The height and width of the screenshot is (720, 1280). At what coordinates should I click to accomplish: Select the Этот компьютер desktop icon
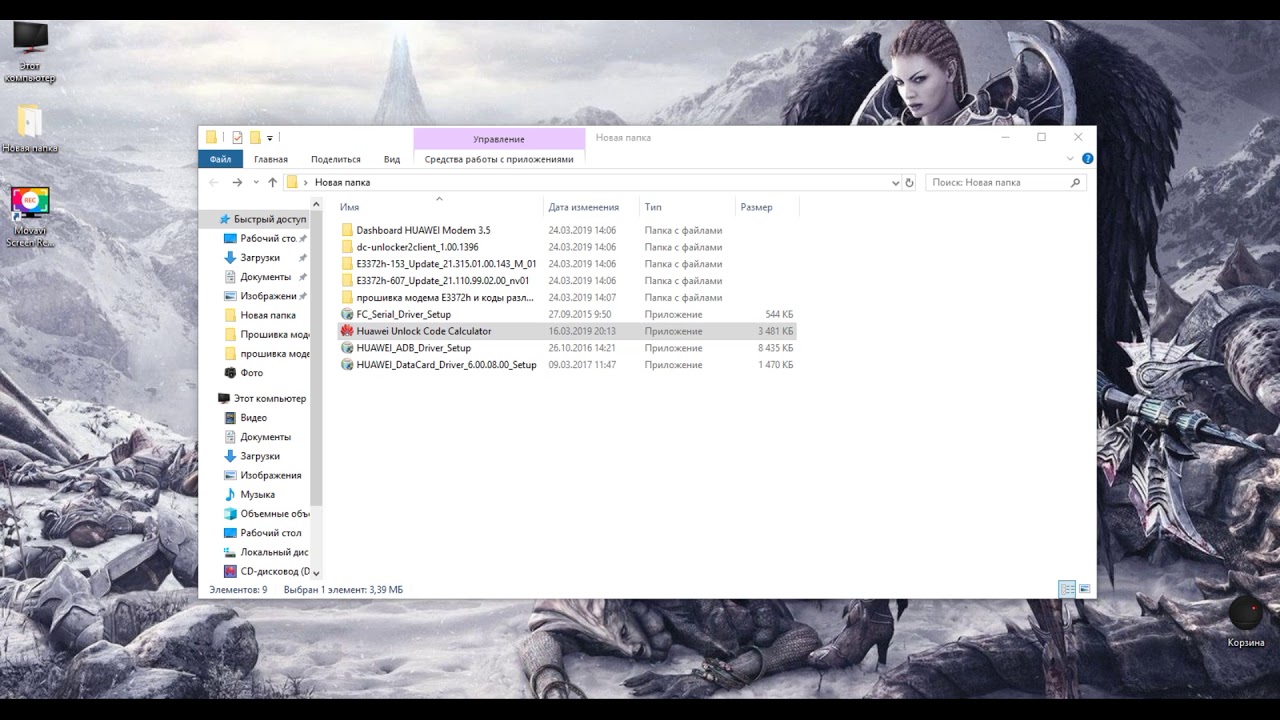coord(29,52)
